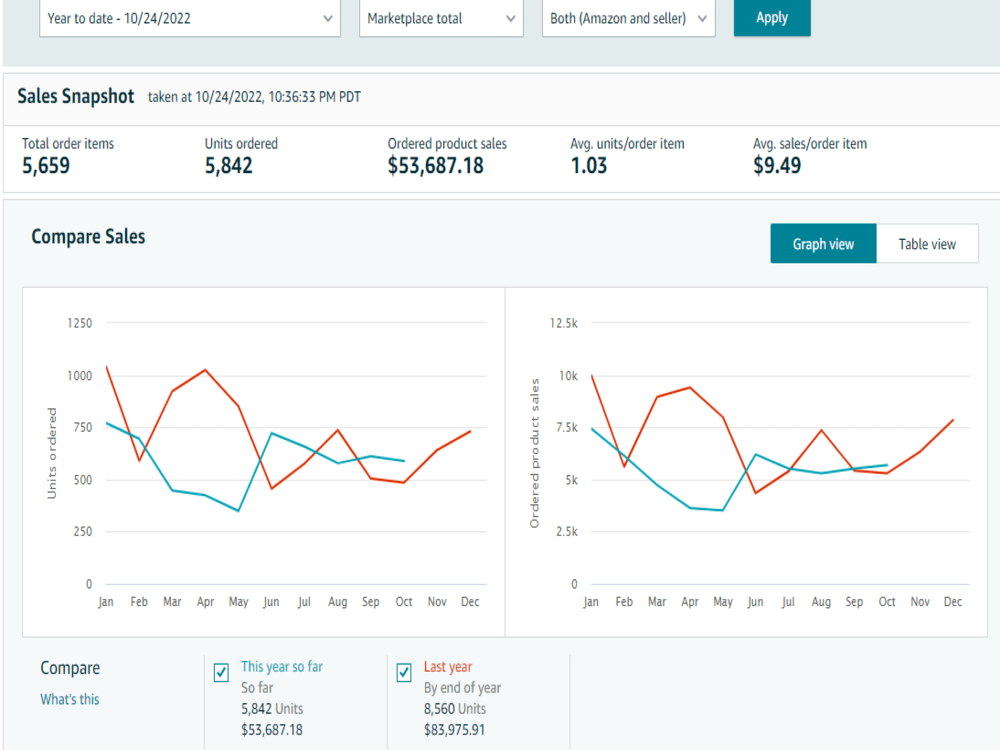This screenshot has height=750, width=1000.
Task: Open the Both (Amazon and seller) dropdown
Action: [628, 18]
